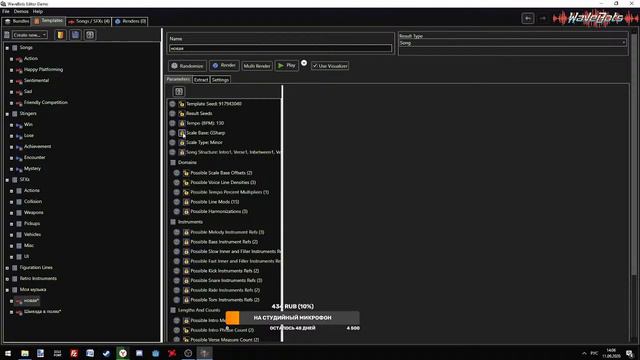This screenshot has width=640, height=360.
Task: Toggle the lock on Scale Type Minor
Action: point(182,142)
